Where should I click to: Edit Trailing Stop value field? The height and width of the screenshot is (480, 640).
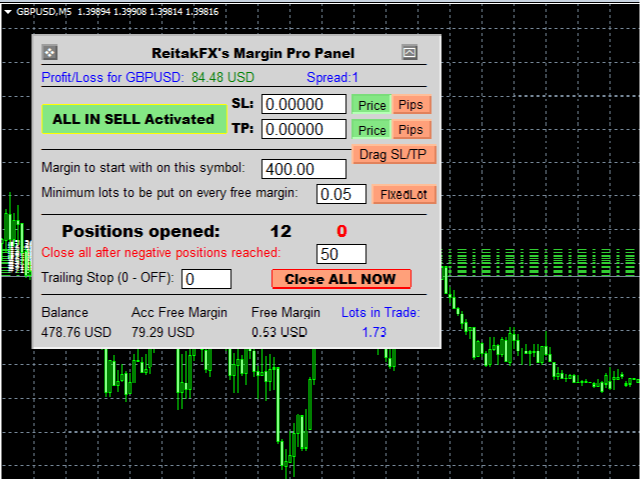point(207,279)
